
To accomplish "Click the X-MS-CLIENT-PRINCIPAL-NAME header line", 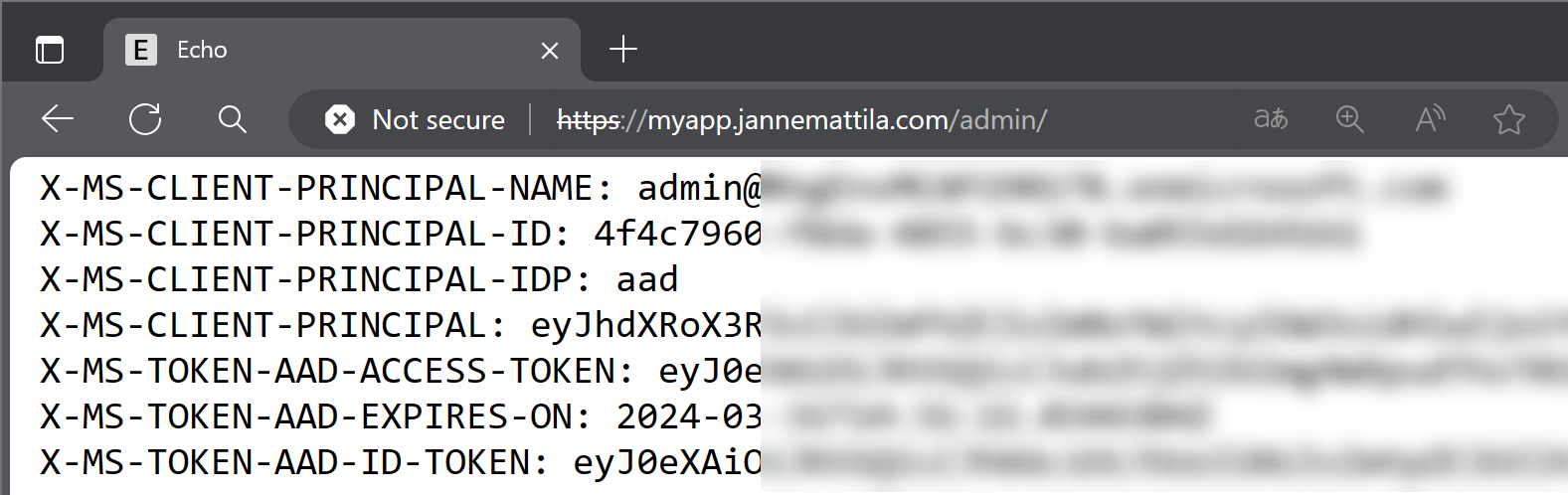I will click(743, 188).
